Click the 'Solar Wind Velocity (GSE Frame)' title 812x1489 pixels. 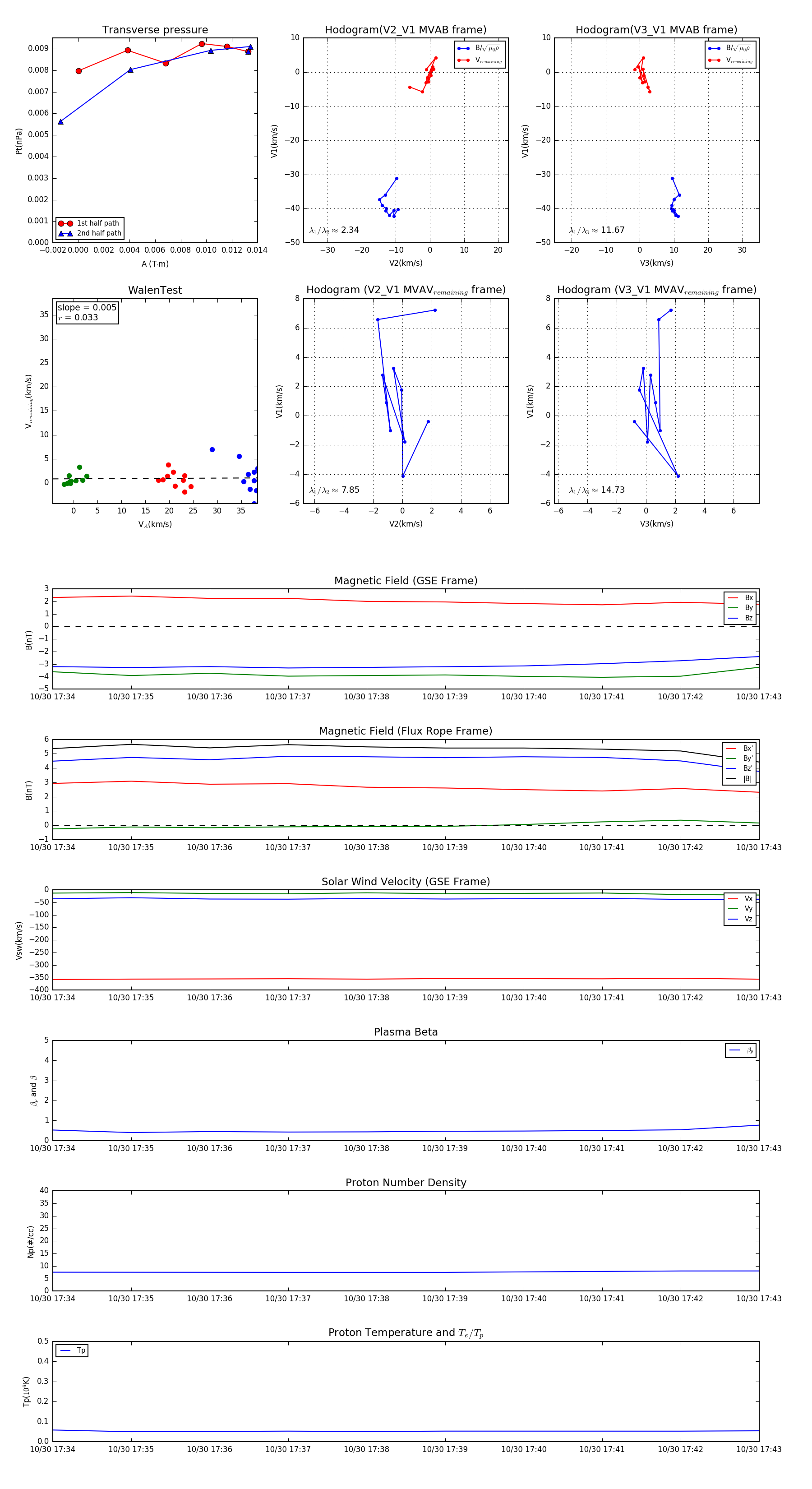coord(406,882)
